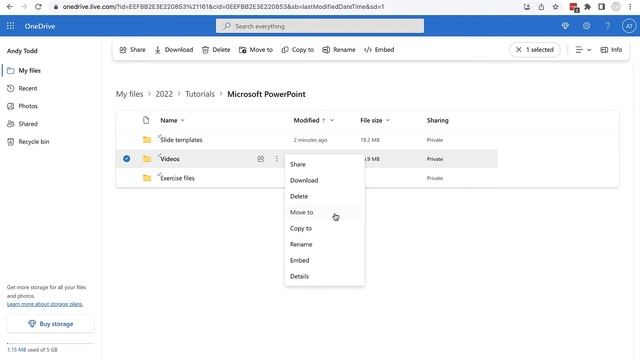640x360 pixels.
Task: Open the help question mark icon
Action: [x=608, y=26]
